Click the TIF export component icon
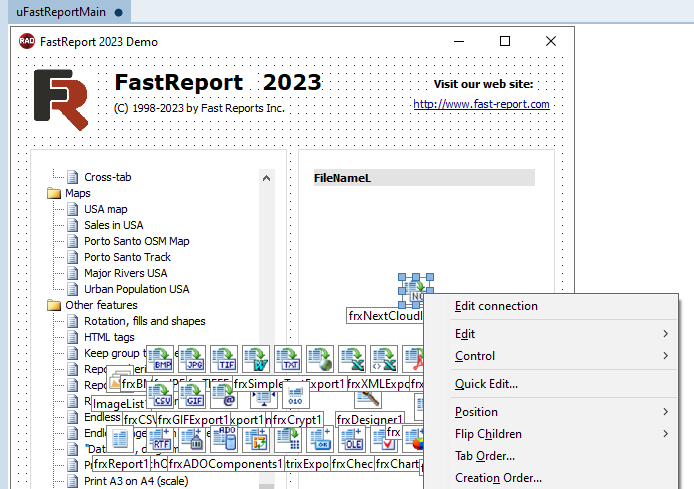Image resolution: width=694 pixels, height=489 pixels. pyautogui.click(x=226, y=359)
